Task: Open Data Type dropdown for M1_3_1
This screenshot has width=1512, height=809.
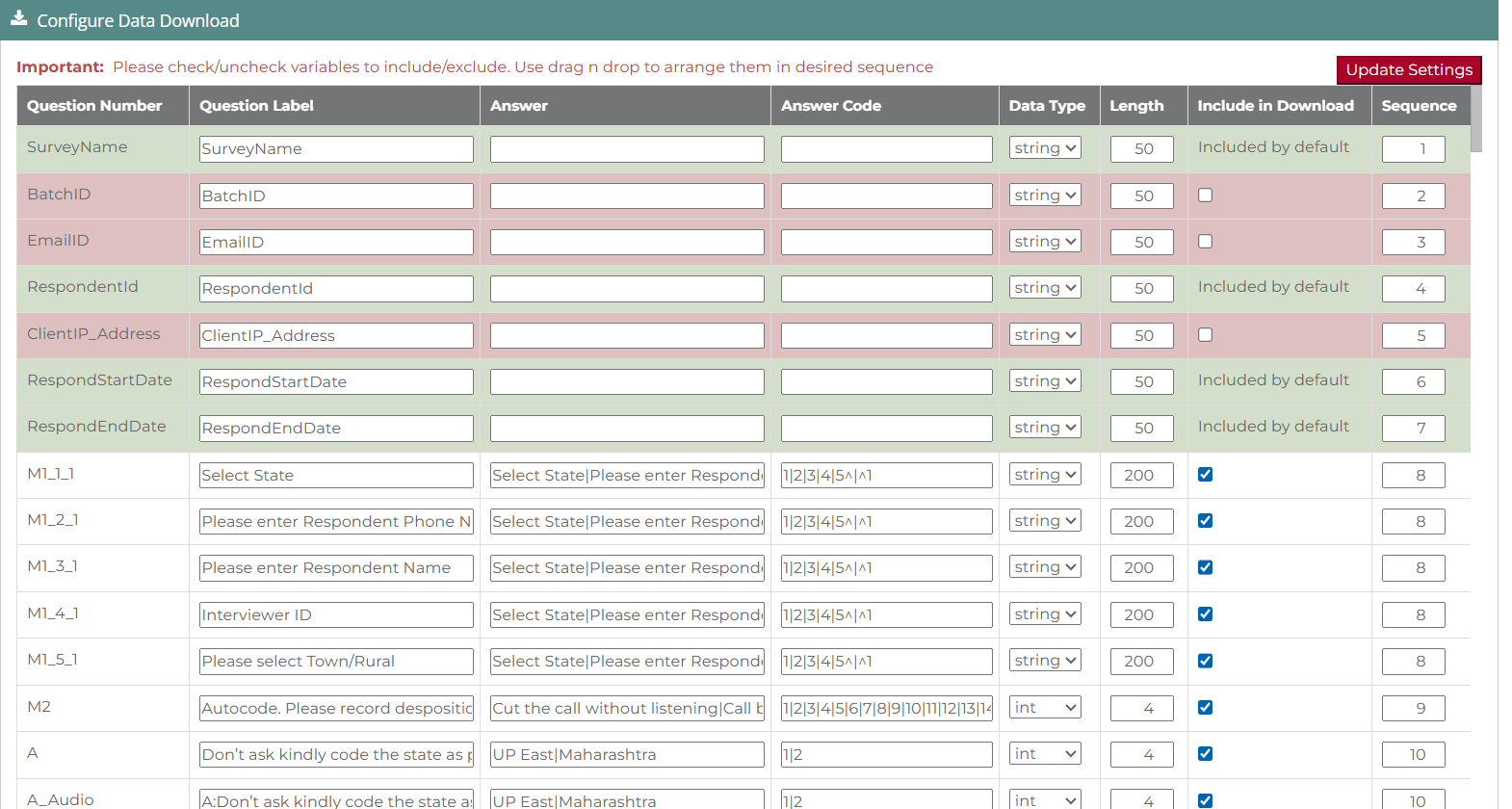Action: point(1045,567)
